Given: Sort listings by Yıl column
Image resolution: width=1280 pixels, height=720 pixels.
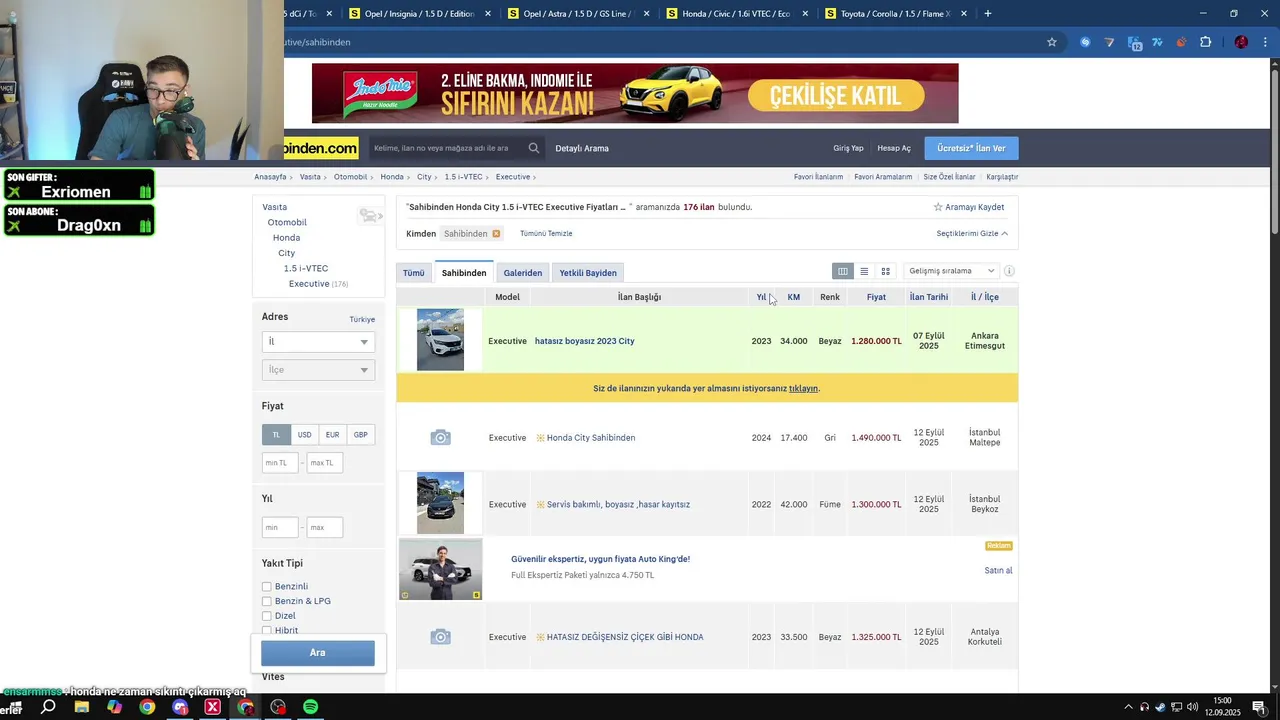Looking at the screenshot, I should [x=761, y=297].
